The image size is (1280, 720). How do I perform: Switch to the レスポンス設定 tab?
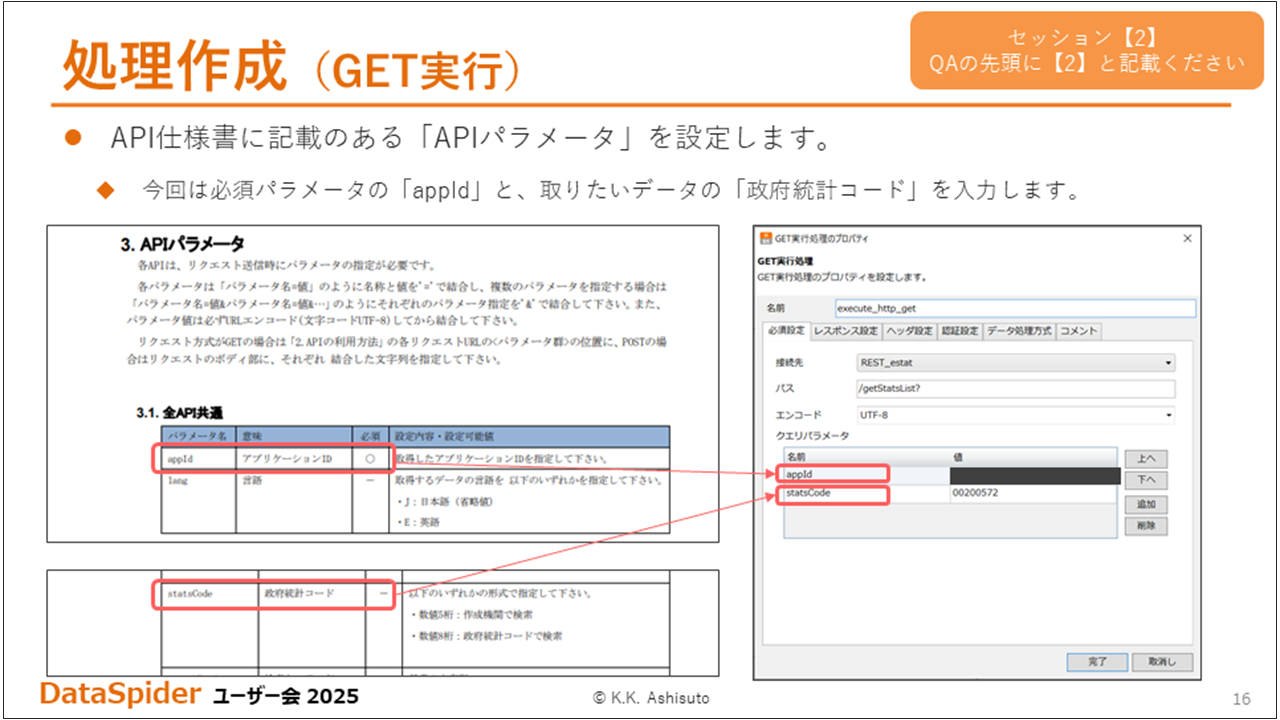(846, 331)
